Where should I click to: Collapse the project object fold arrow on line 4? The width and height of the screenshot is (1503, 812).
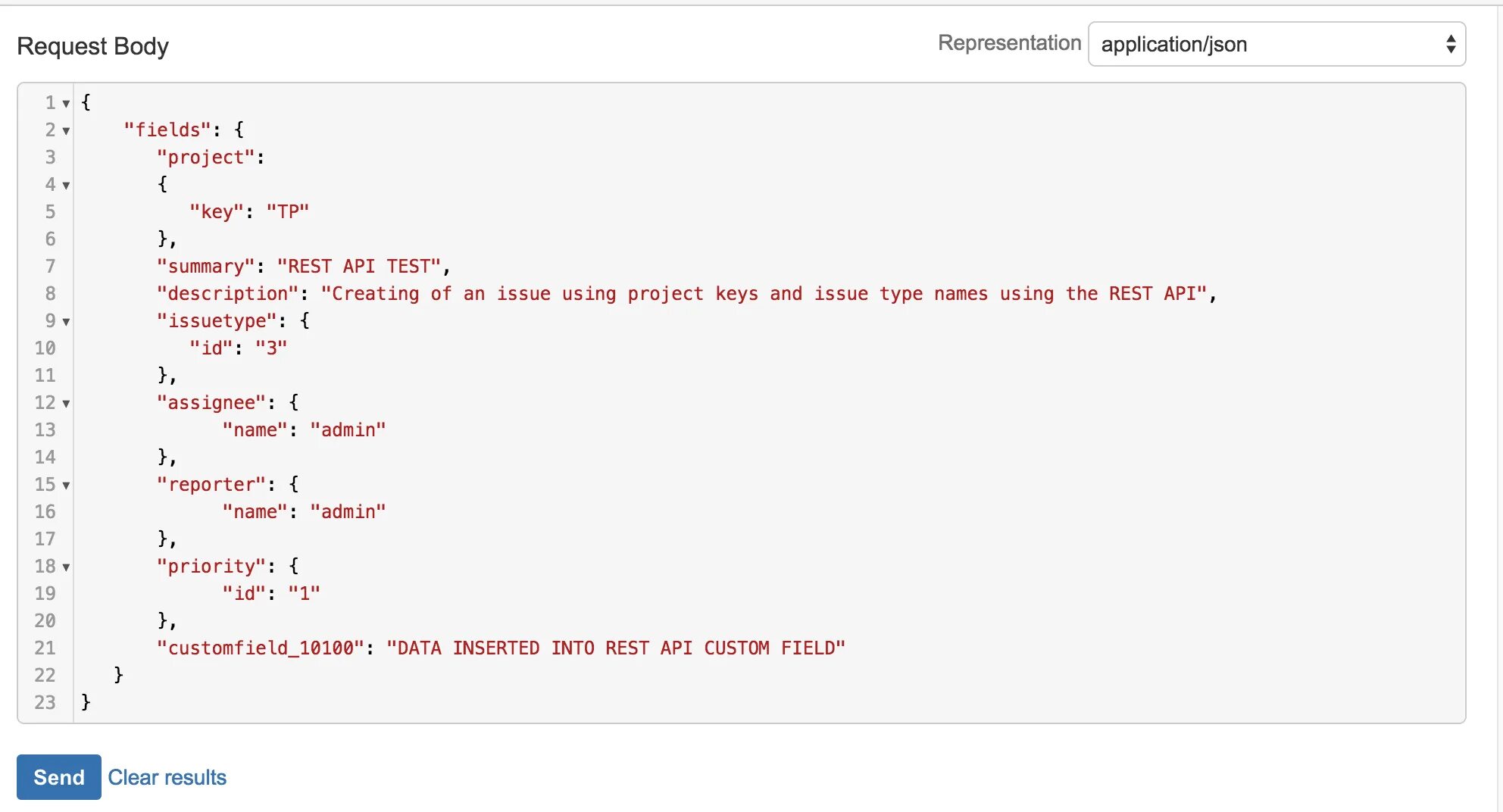(x=66, y=186)
